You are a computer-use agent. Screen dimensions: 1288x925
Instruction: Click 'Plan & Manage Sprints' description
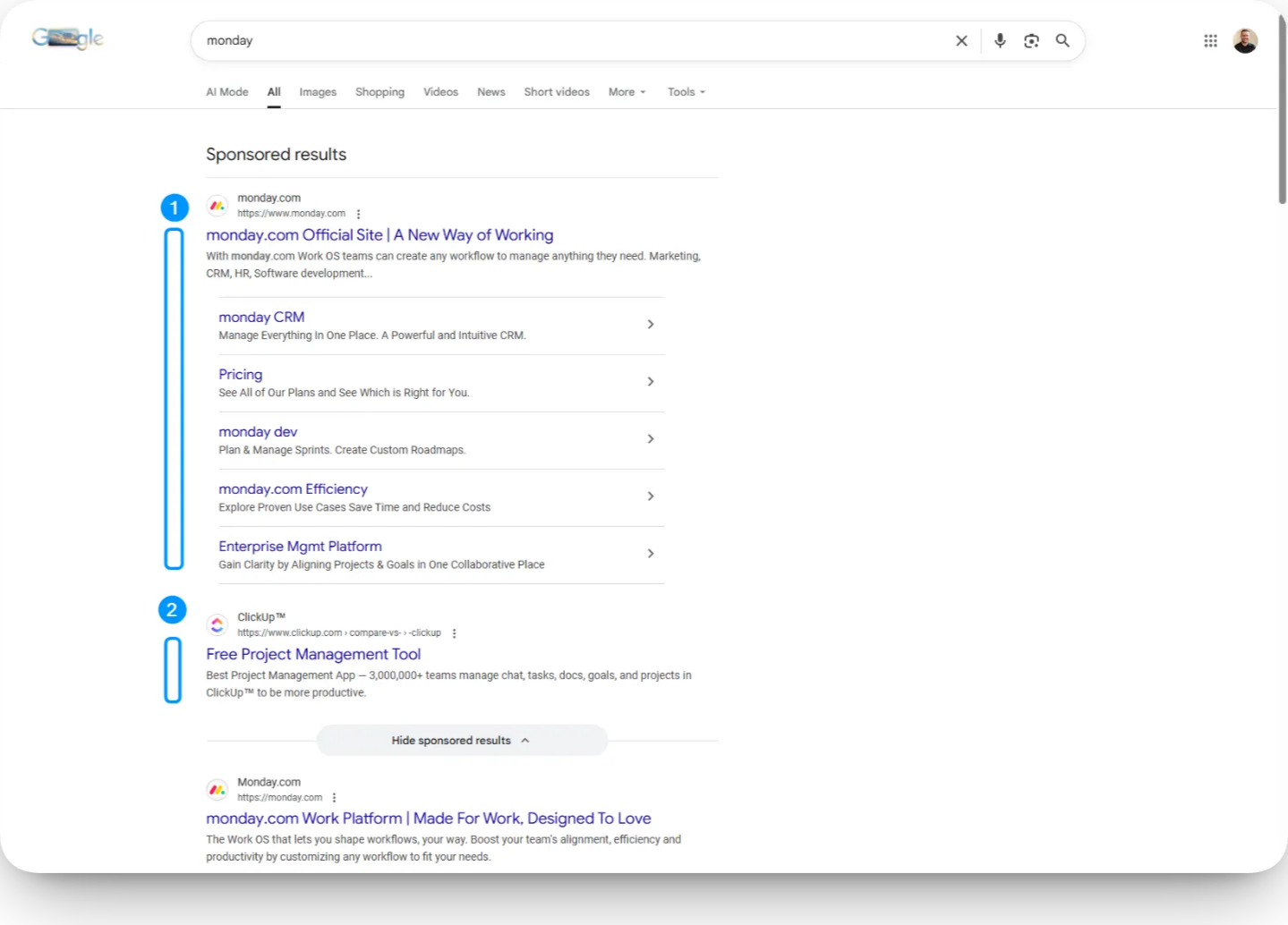tap(342, 450)
